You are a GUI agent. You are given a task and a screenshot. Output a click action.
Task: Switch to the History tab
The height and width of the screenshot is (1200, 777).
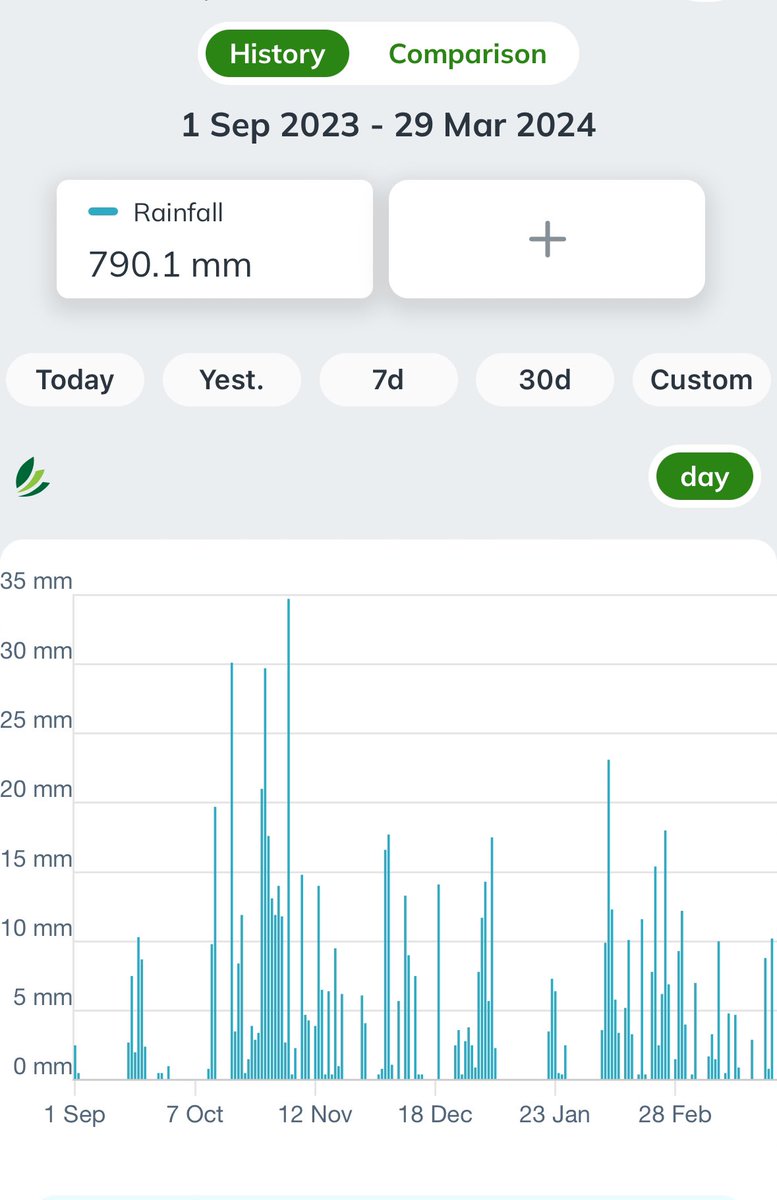pyautogui.click(x=277, y=54)
